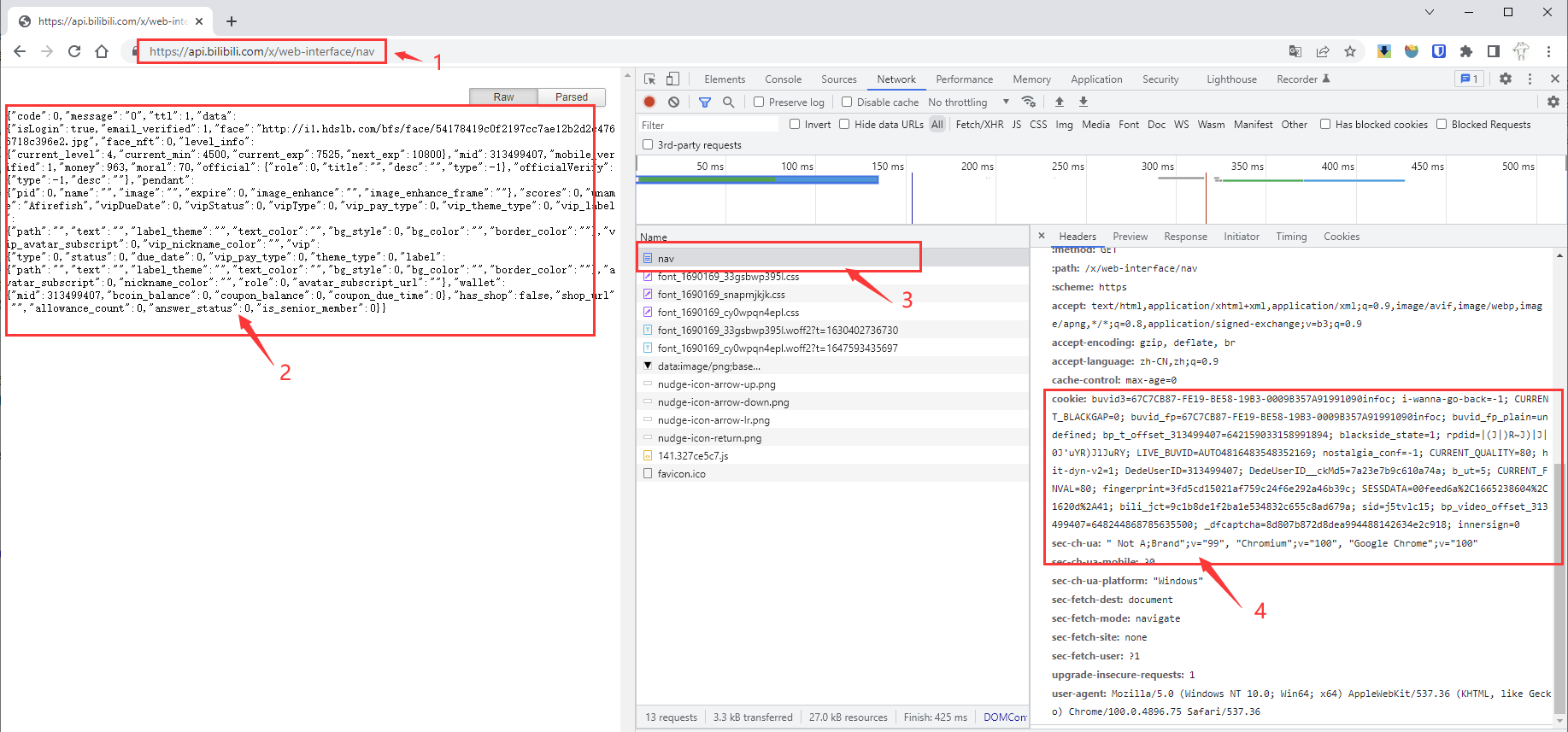Screen dimensions: 1568x732
Task: Check Hide data URLs checkbox
Action: (844, 124)
